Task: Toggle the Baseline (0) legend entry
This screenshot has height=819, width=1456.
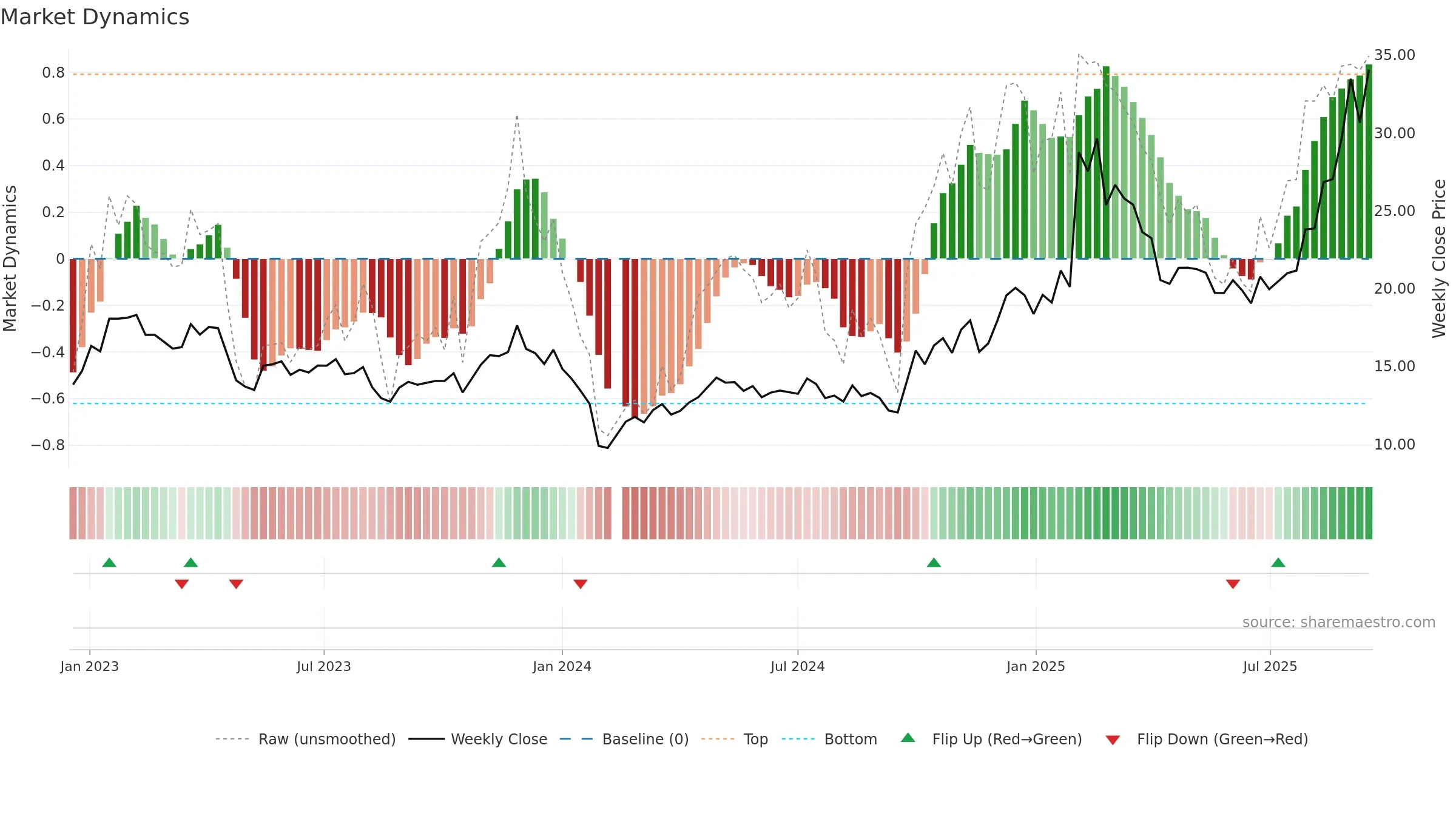Action: (624, 739)
